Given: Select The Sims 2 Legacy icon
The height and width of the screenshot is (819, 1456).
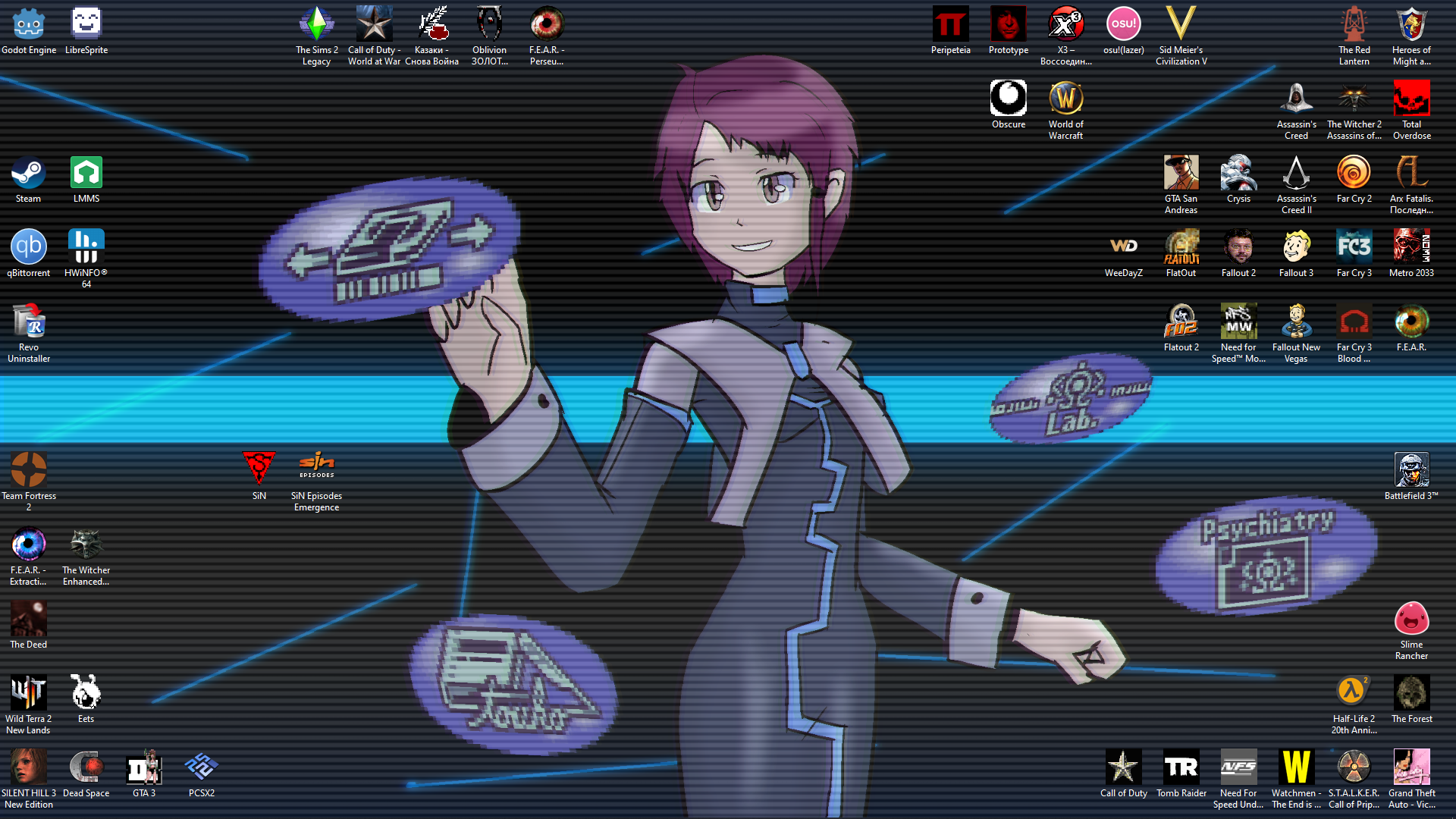Looking at the screenshot, I should click(317, 36).
